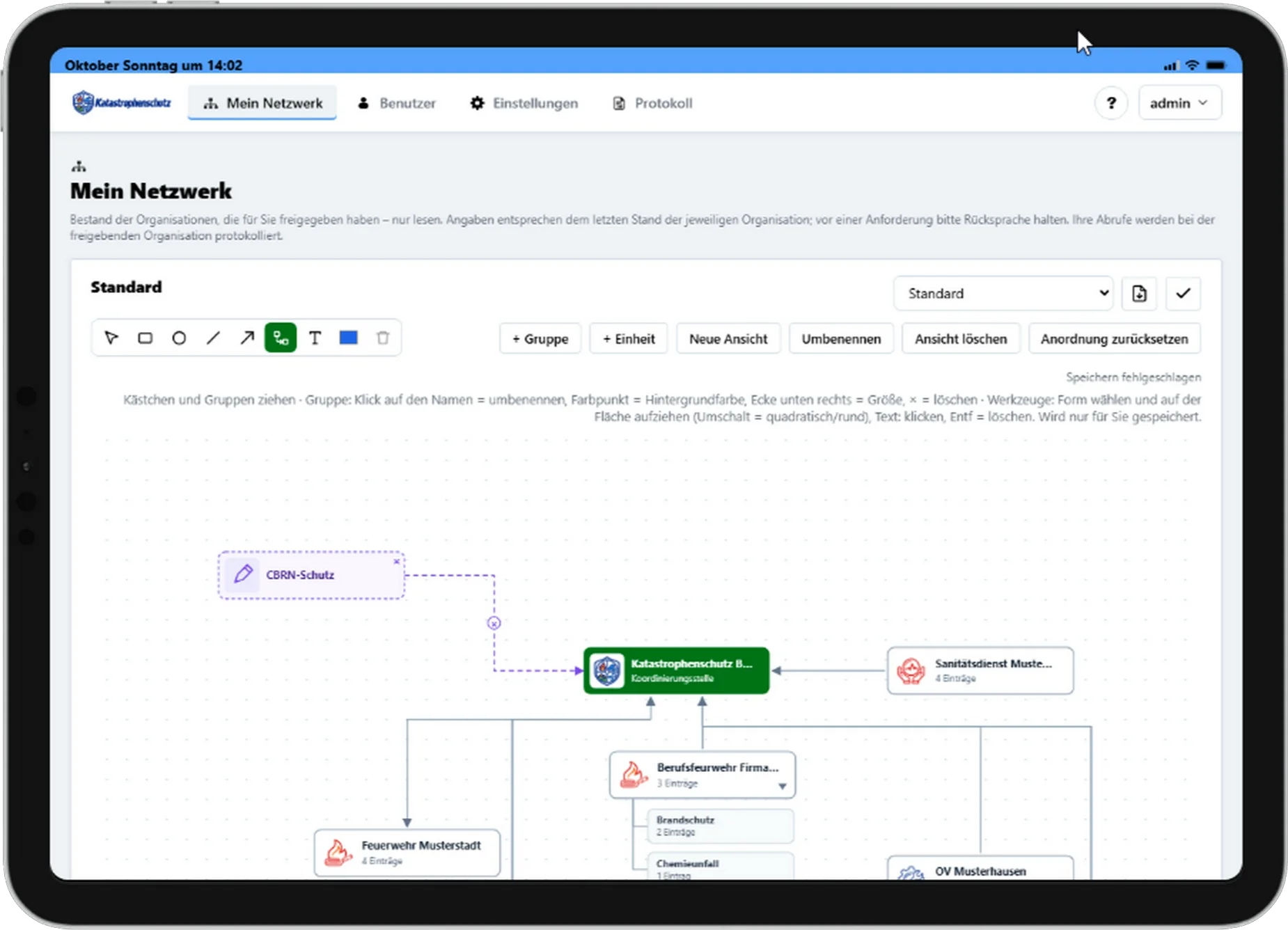Click the CBRN-Schutz group name

pos(300,575)
